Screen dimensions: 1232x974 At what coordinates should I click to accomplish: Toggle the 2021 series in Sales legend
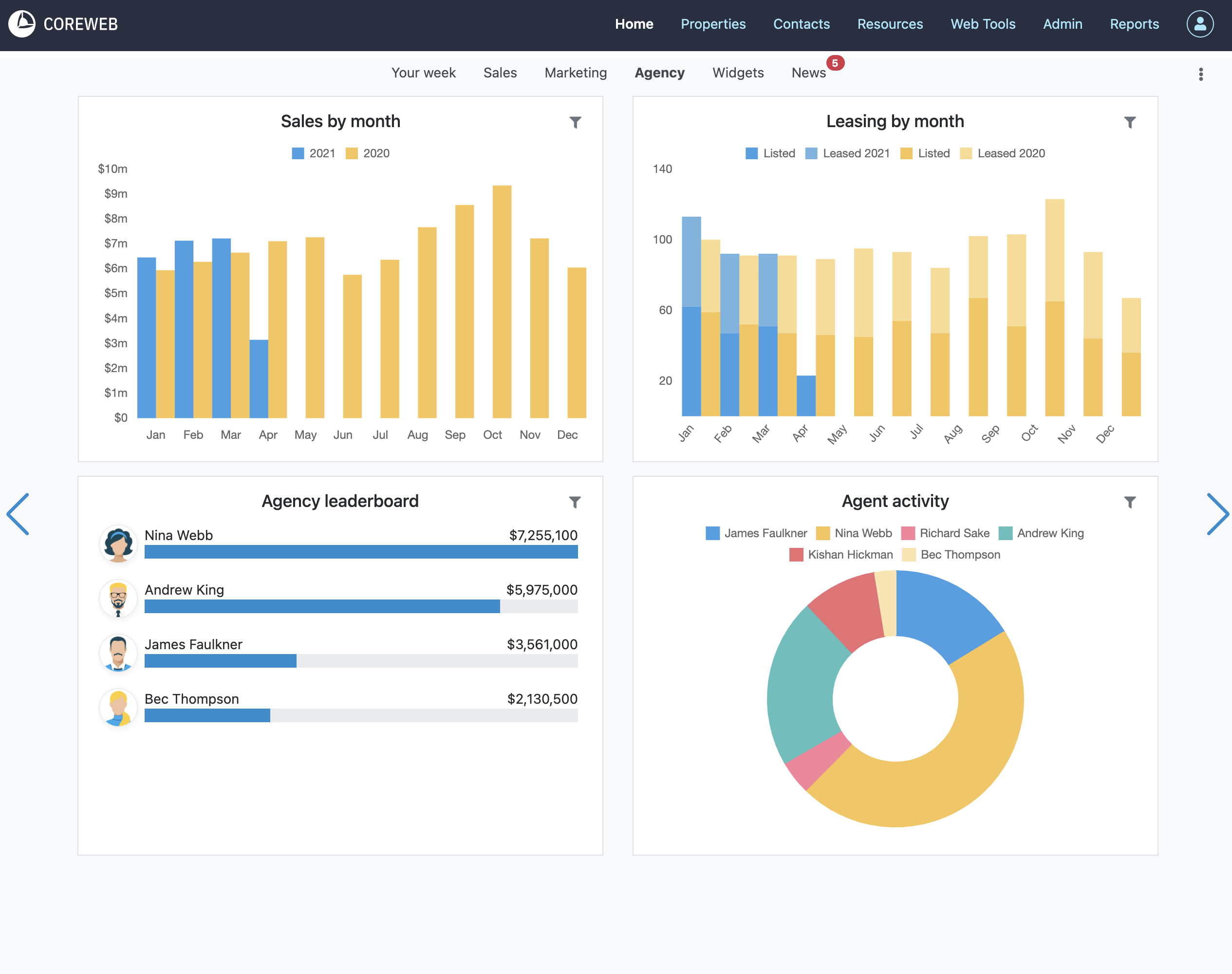pos(313,153)
